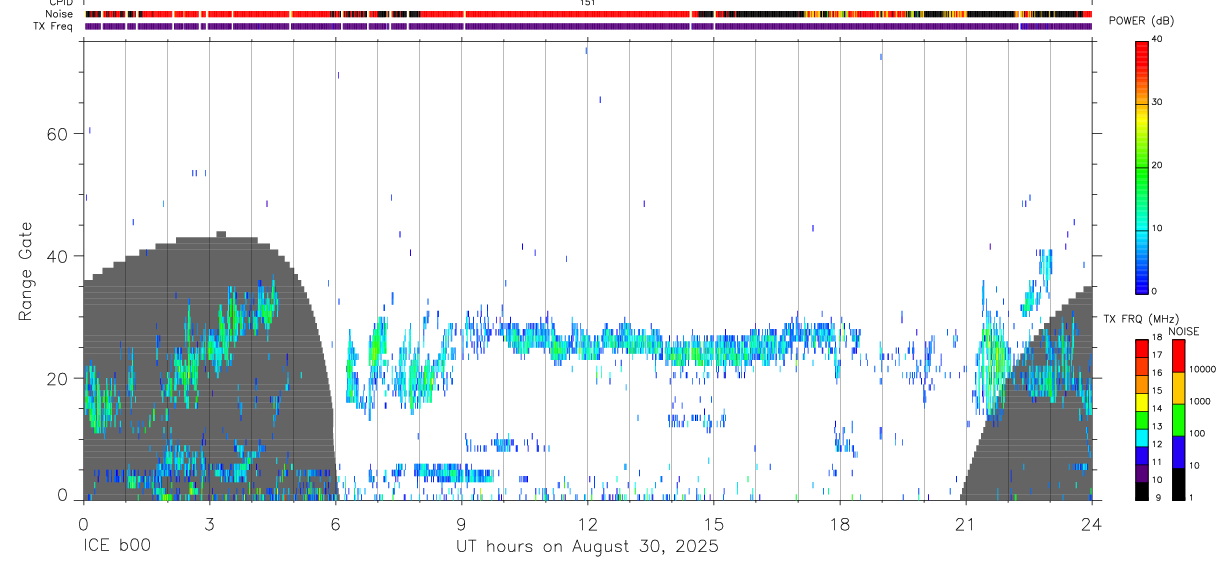Click the 9 hour tick on time axis
The height and width of the screenshot is (567, 1228).
click(x=461, y=522)
